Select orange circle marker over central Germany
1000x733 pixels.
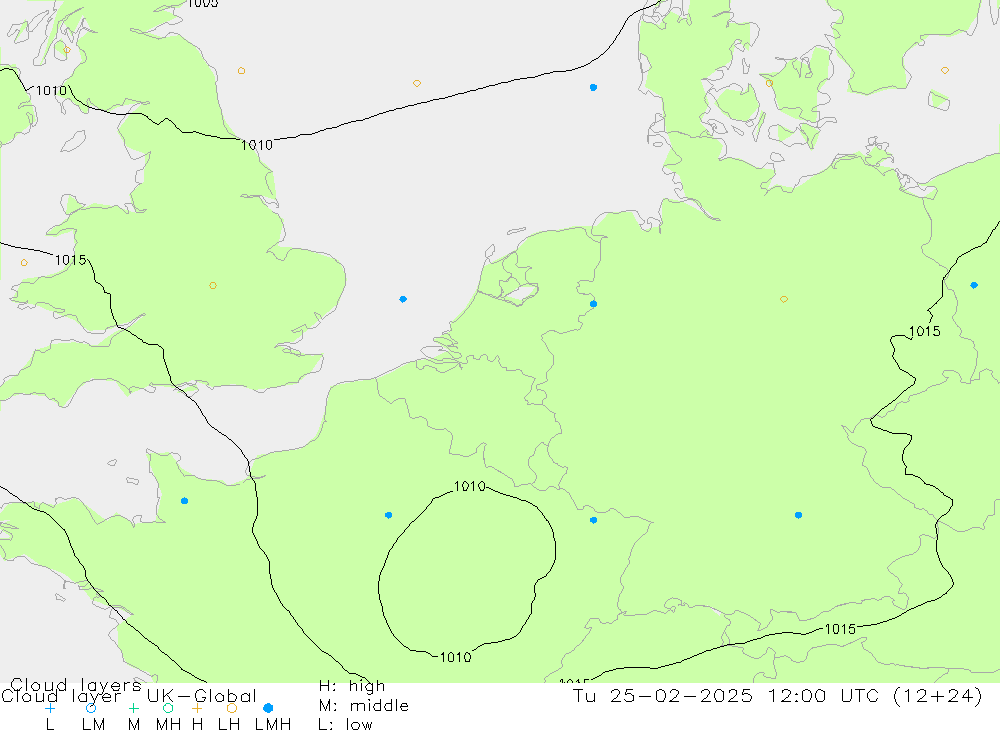click(784, 299)
